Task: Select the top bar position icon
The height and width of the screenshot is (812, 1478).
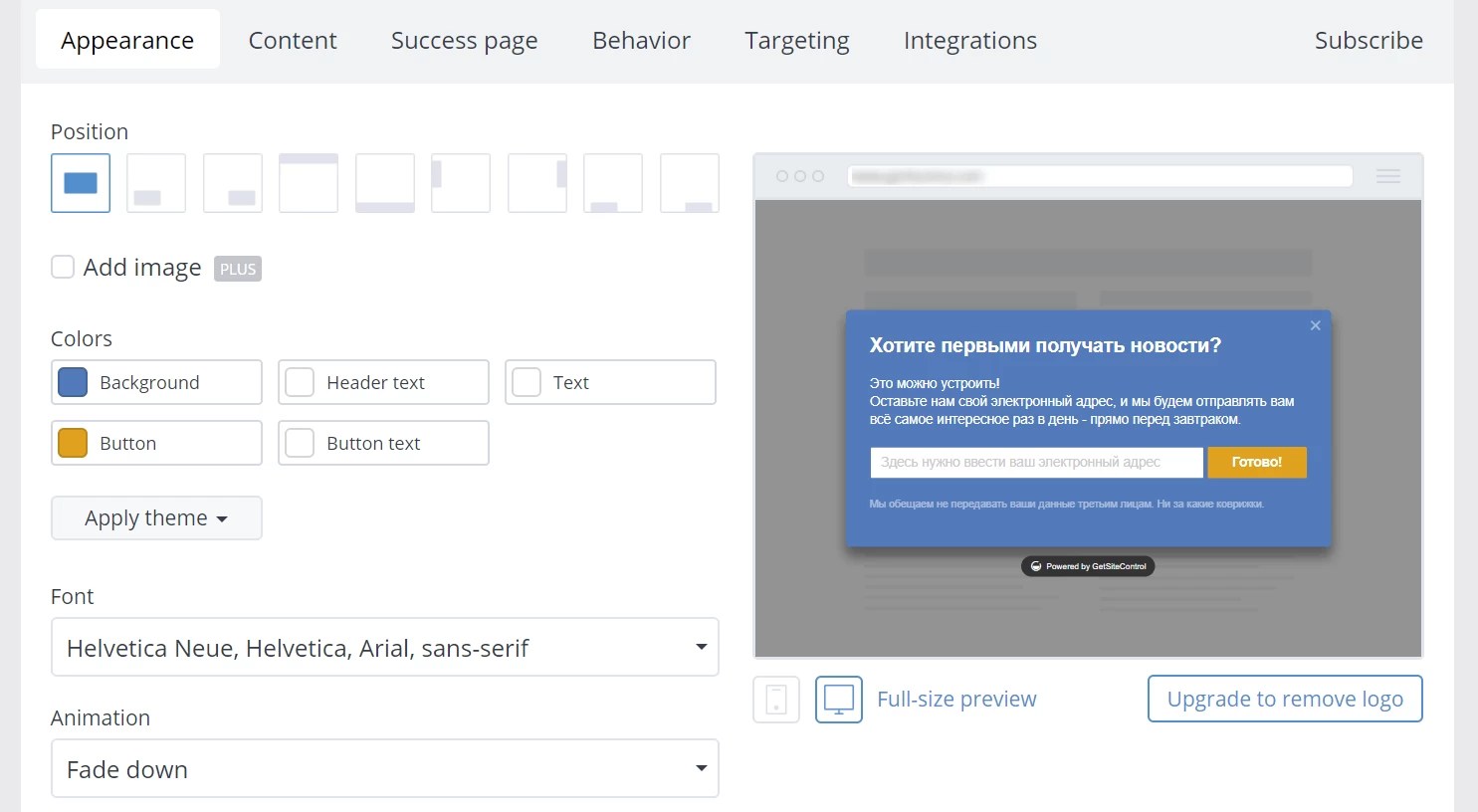Action: click(309, 183)
